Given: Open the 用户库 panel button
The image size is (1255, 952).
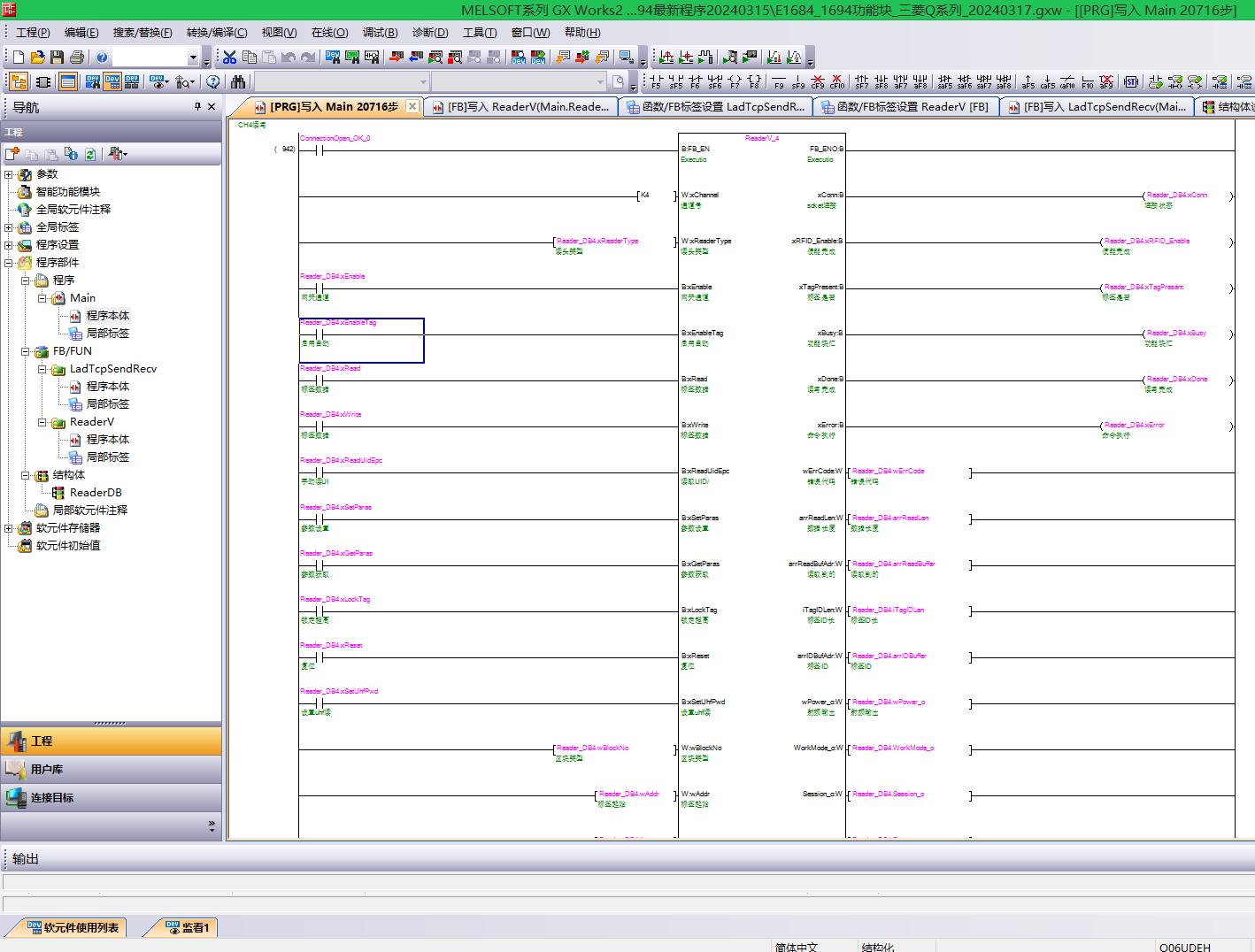Looking at the screenshot, I should [47, 769].
